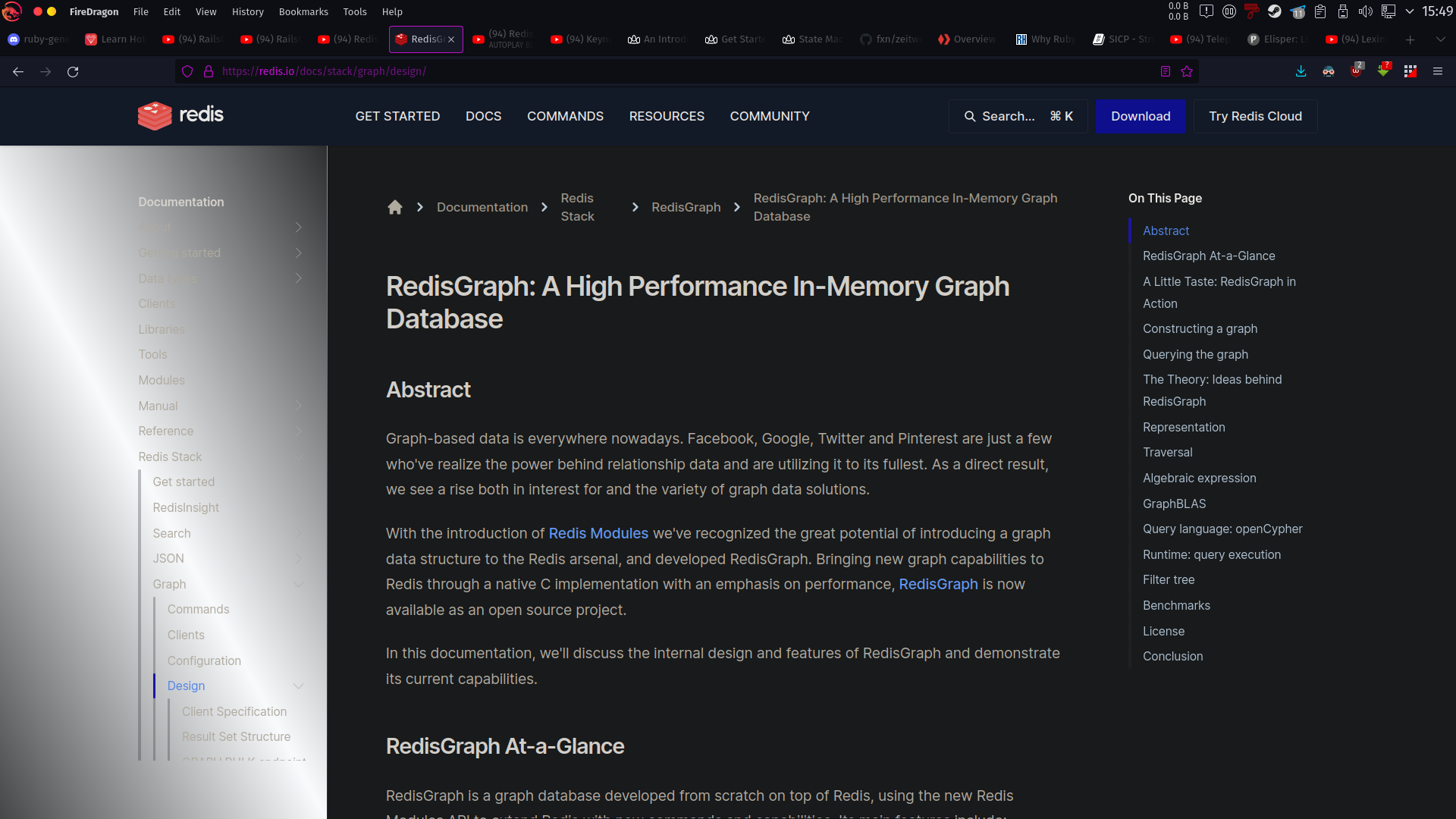Expand the JSON sidebar chevron
The height and width of the screenshot is (819, 1456).
298,558
